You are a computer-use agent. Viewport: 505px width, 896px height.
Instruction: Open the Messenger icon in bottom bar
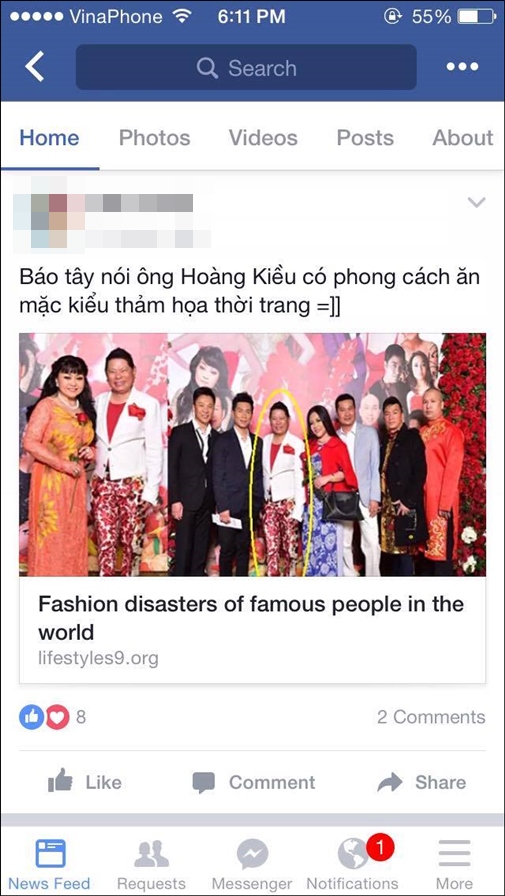(x=252, y=854)
